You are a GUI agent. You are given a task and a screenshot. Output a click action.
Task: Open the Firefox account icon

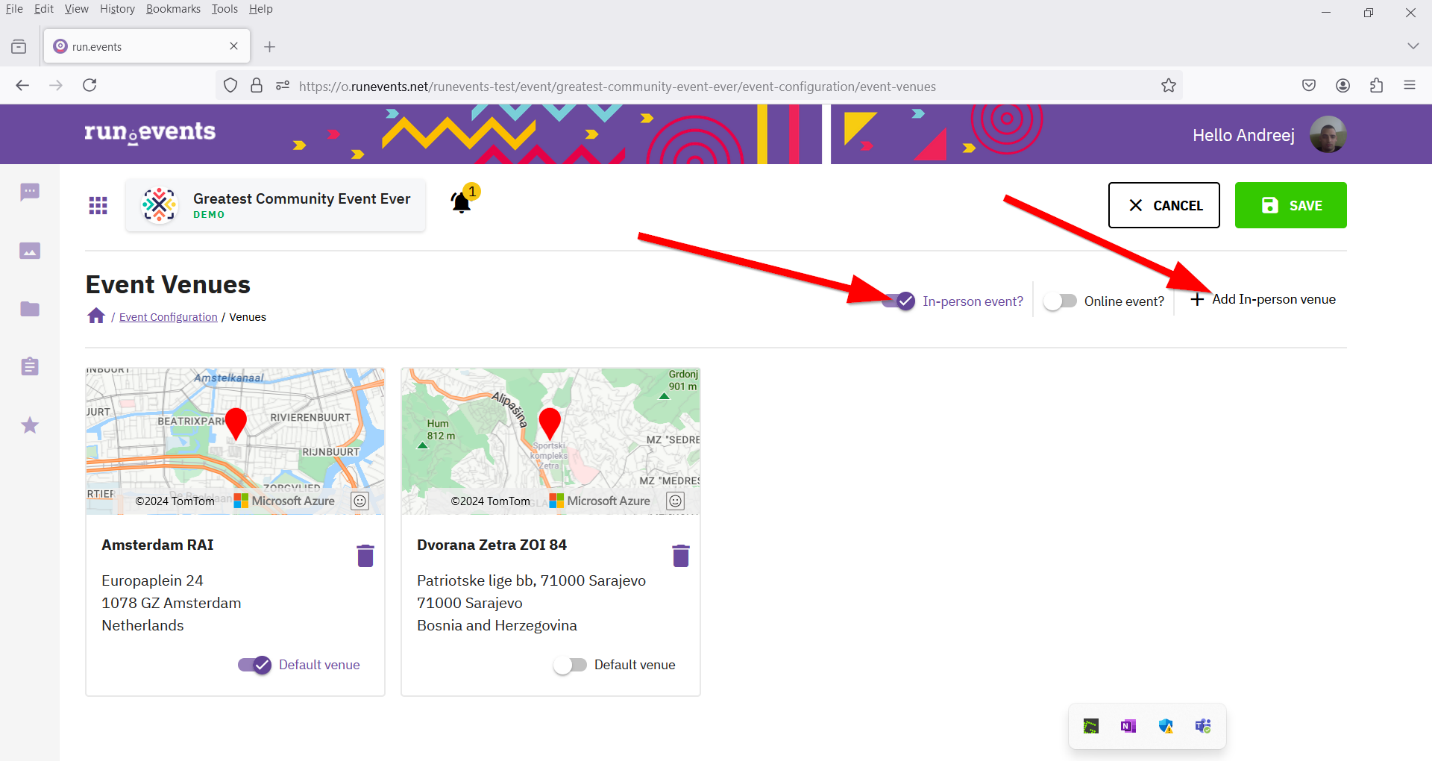(x=1343, y=86)
